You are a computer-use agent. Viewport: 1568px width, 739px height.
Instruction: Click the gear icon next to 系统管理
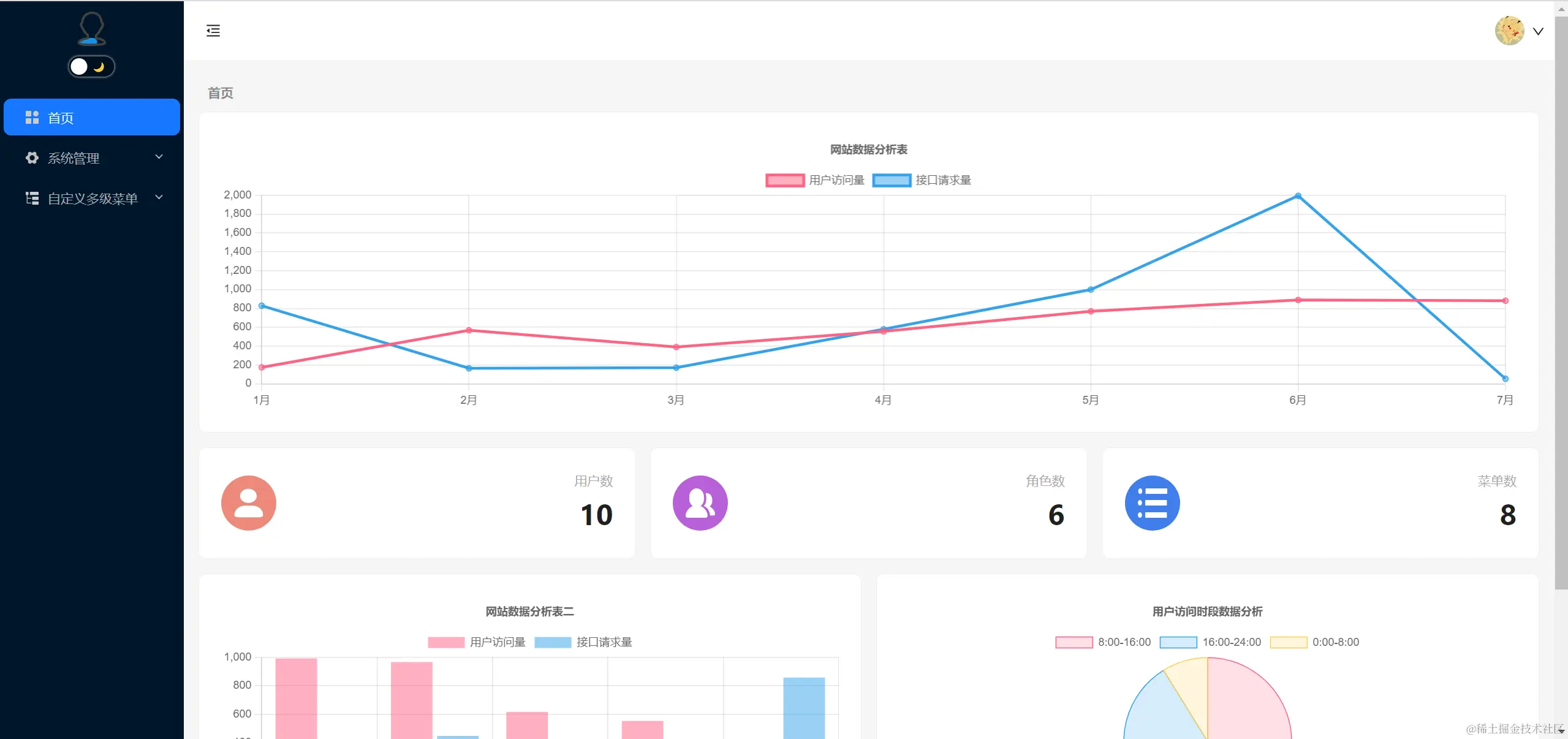[32, 157]
